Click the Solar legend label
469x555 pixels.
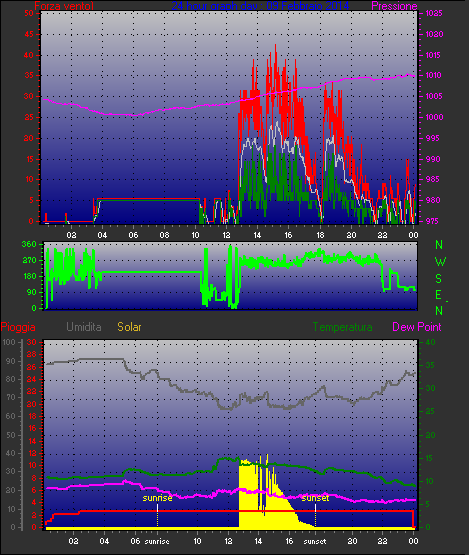pos(129,327)
